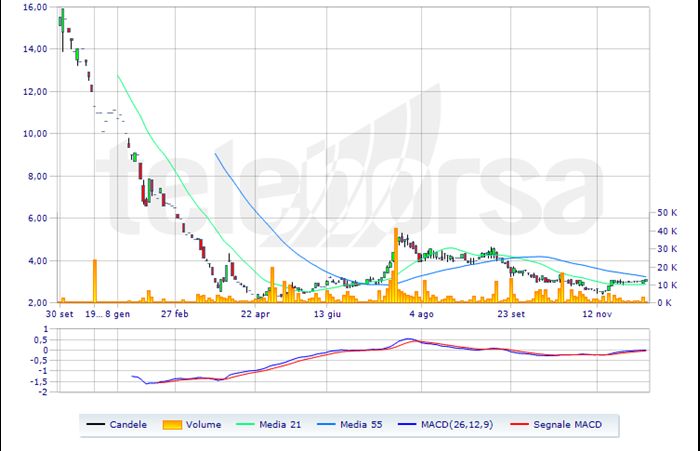700x451 pixels.
Task: Click the 50 K volume axis label
Action: click(666, 213)
